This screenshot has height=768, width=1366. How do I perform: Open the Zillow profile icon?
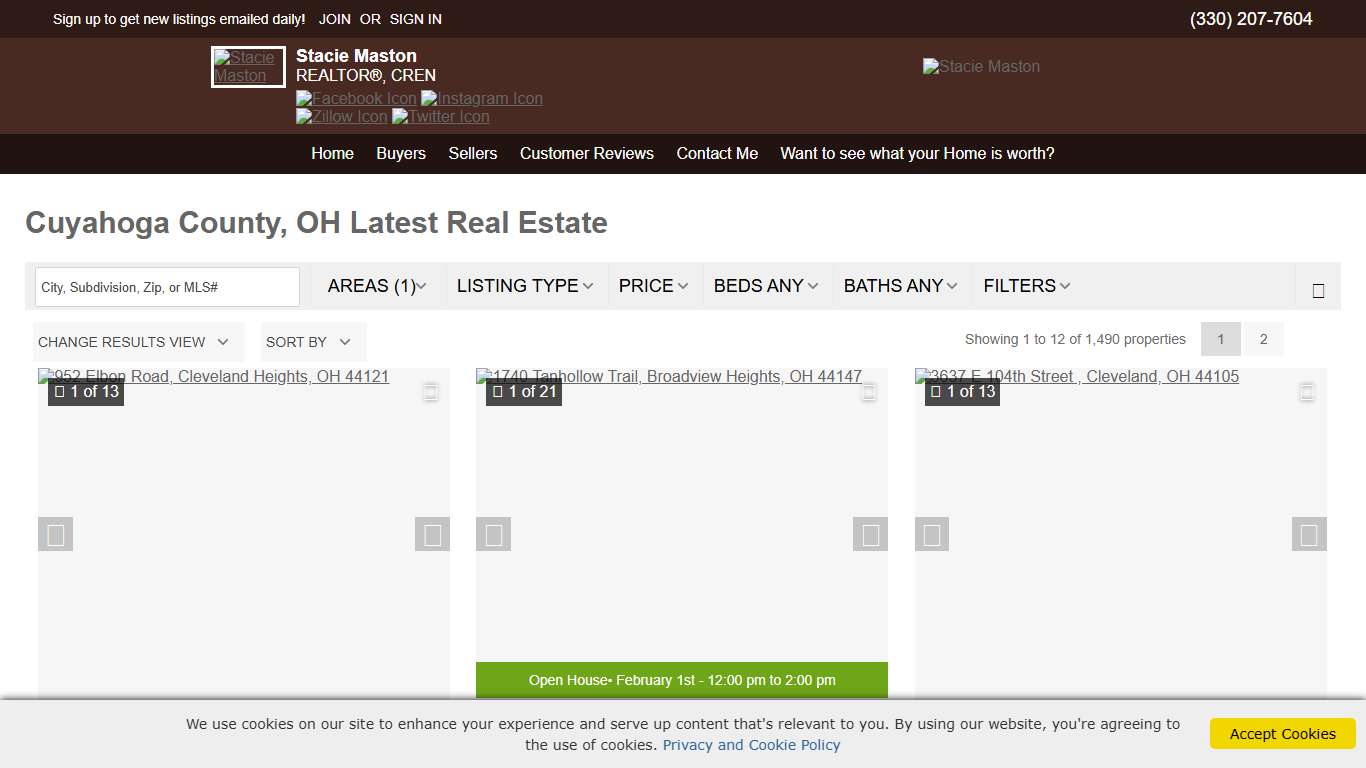tap(341, 117)
